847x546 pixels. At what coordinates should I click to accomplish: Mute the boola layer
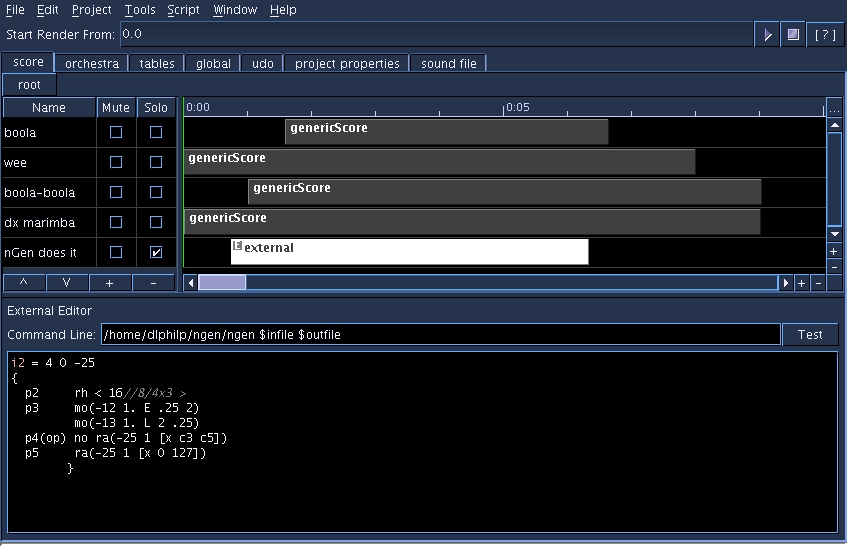tap(116, 132)
